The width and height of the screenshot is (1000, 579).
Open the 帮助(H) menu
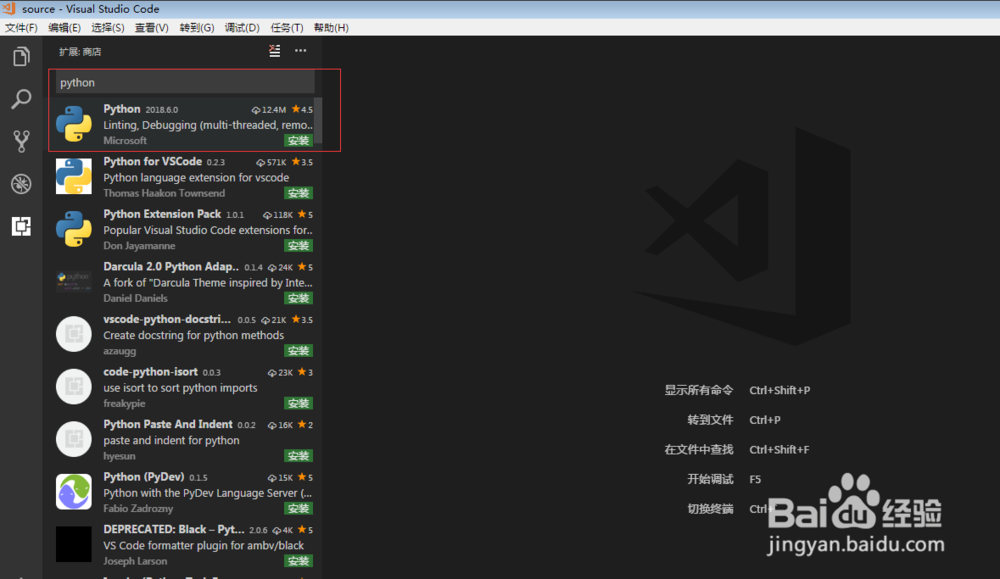click(x=331, y=27)
